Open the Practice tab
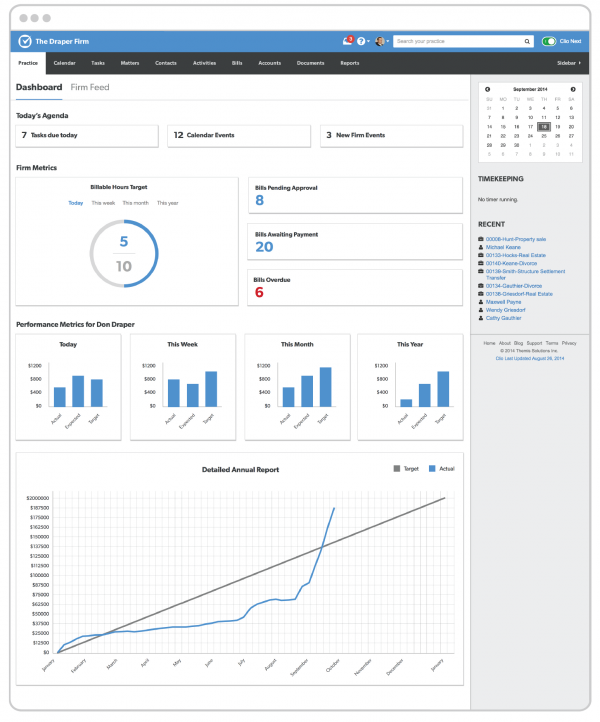This screenshot has height=722, width=600. [28, 63]
